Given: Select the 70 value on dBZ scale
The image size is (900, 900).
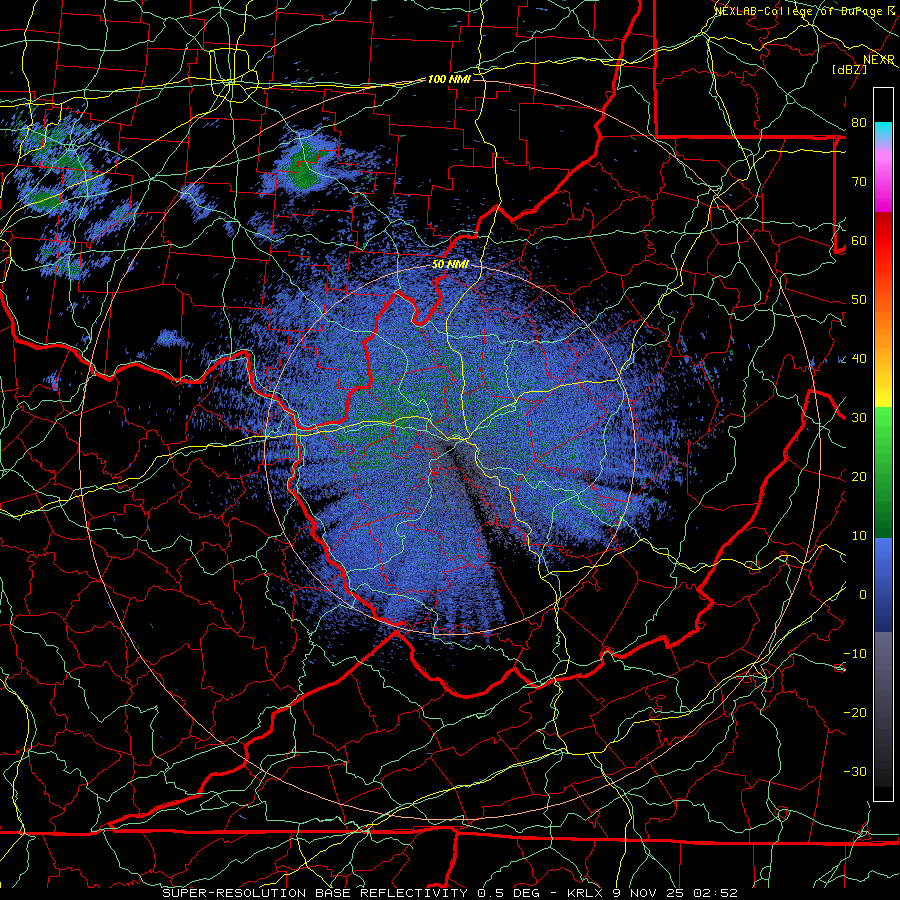Looking at the screenshot, I should click(859, 182).
